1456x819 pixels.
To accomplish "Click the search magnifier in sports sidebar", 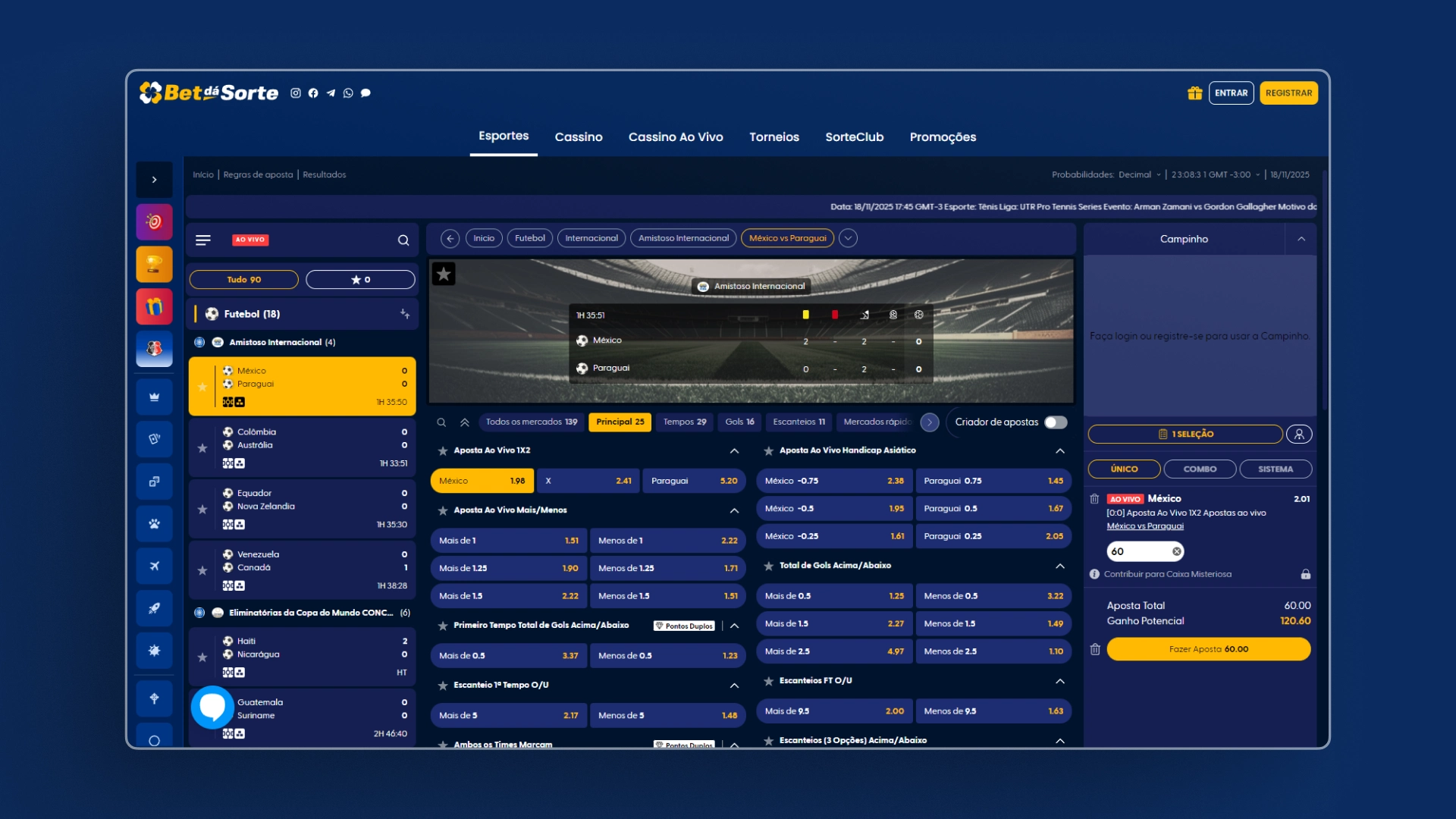I will [403, 240].
